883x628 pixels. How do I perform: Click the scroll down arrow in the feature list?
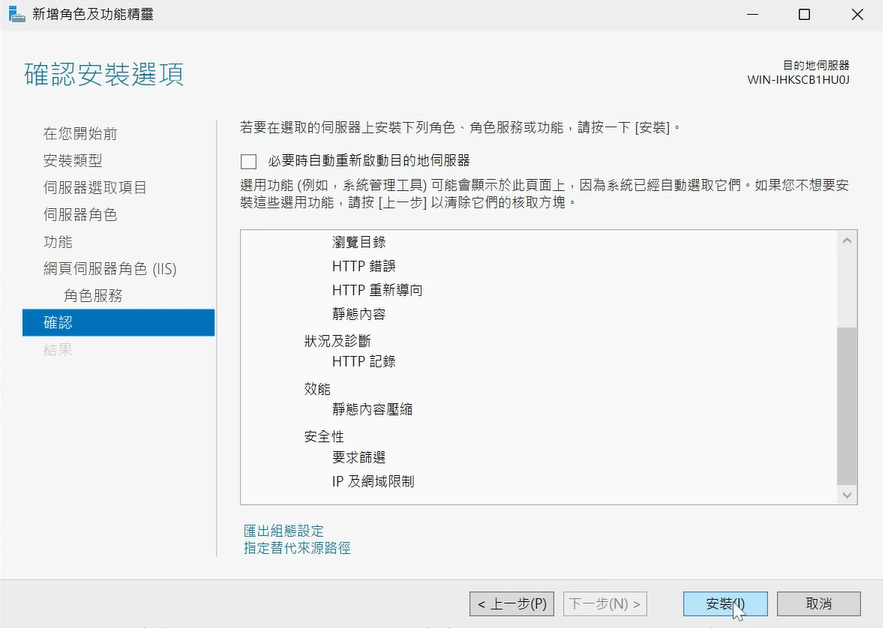tap(847, 495)
